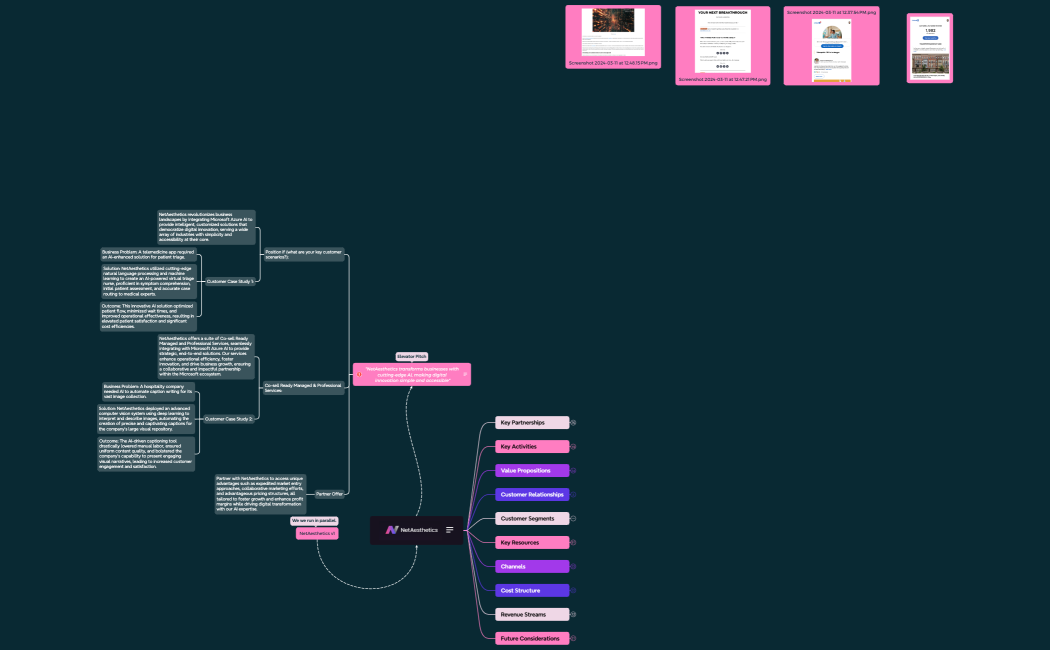Click the Elevator Pitch label
The image size is (1050, 650).
(411, 356)
